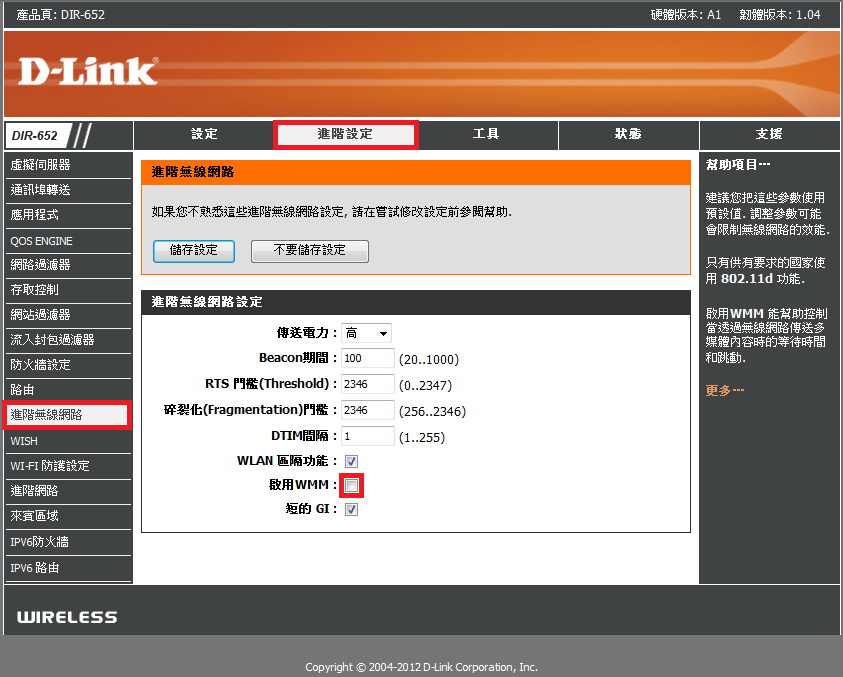The width and height of the screenshot is (843, 677).
Task: Toggle the WLAN 區隔功能 checkbox
Action: 351,461
